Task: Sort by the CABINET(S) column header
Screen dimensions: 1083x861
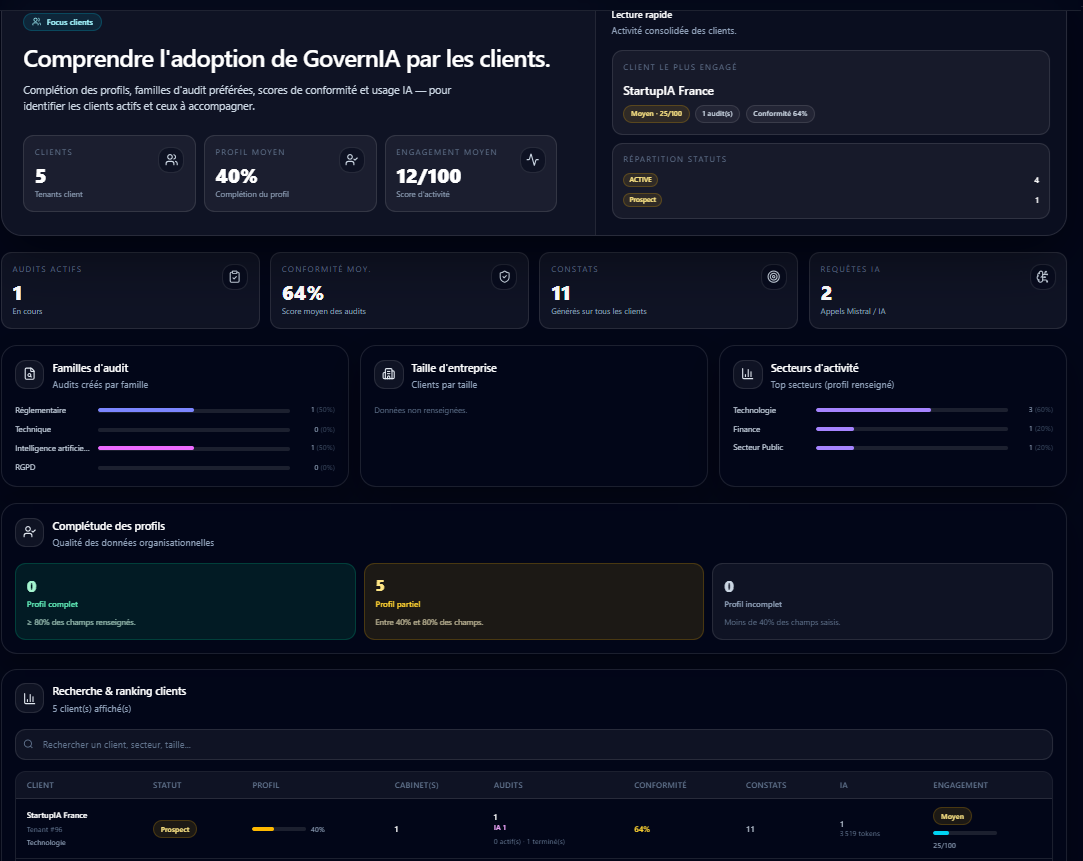Action: coord(416,785)
